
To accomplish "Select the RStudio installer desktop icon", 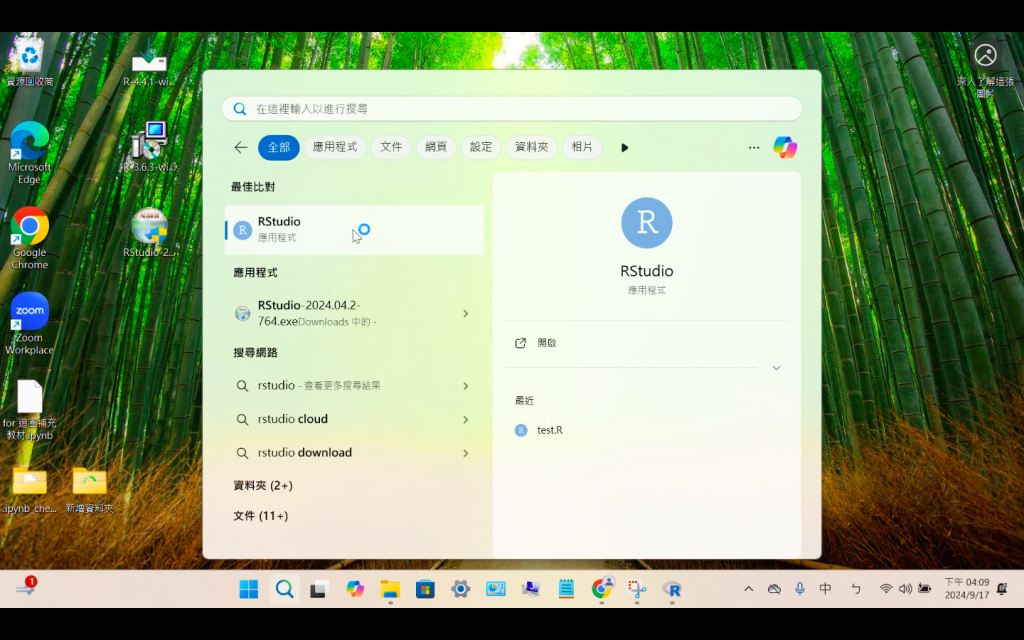I will pos(149,232).
